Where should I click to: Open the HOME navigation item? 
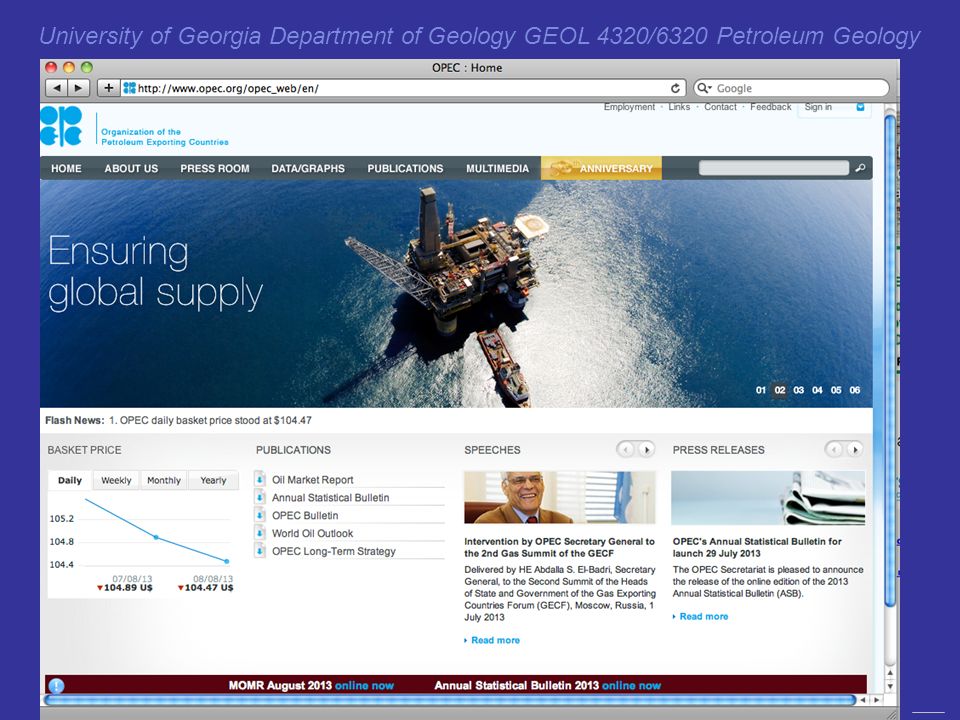pyautogui.click(x=66, y=168)
